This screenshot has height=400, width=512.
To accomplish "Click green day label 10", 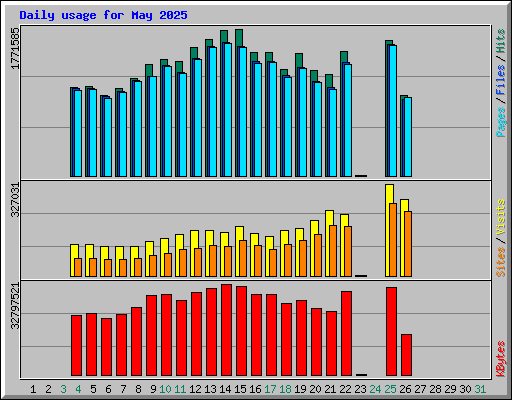I will [x=165, y=389].
